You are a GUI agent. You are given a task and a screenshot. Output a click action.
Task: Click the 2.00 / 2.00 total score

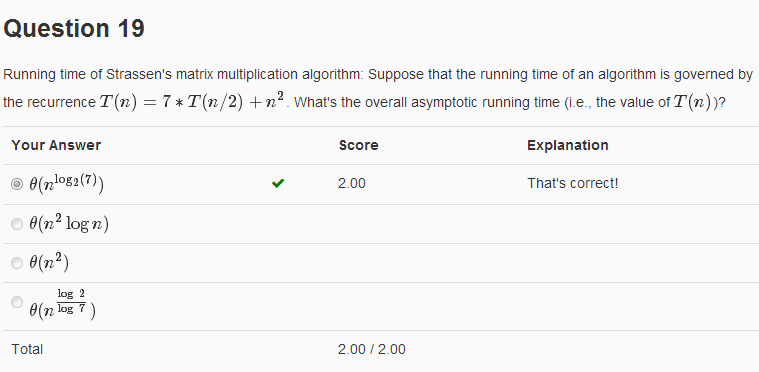tap(372, 349)
